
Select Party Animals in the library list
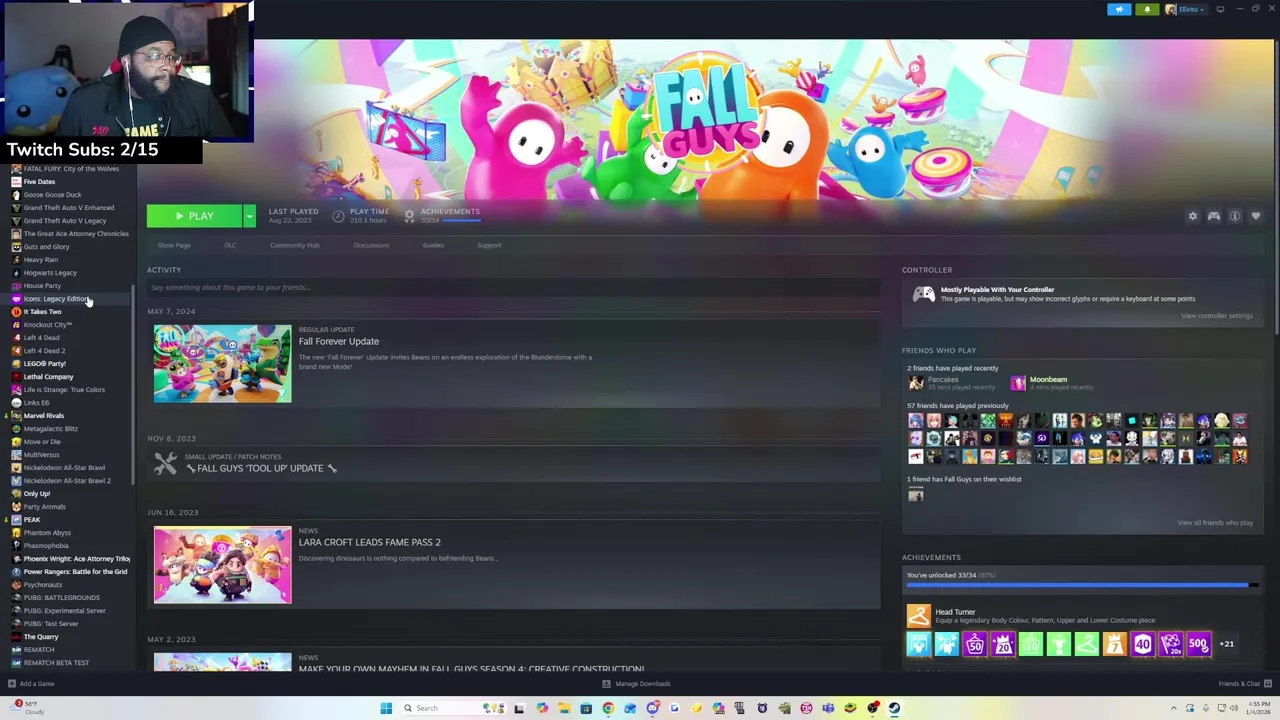pyautogui.click(x=44, y=507)
